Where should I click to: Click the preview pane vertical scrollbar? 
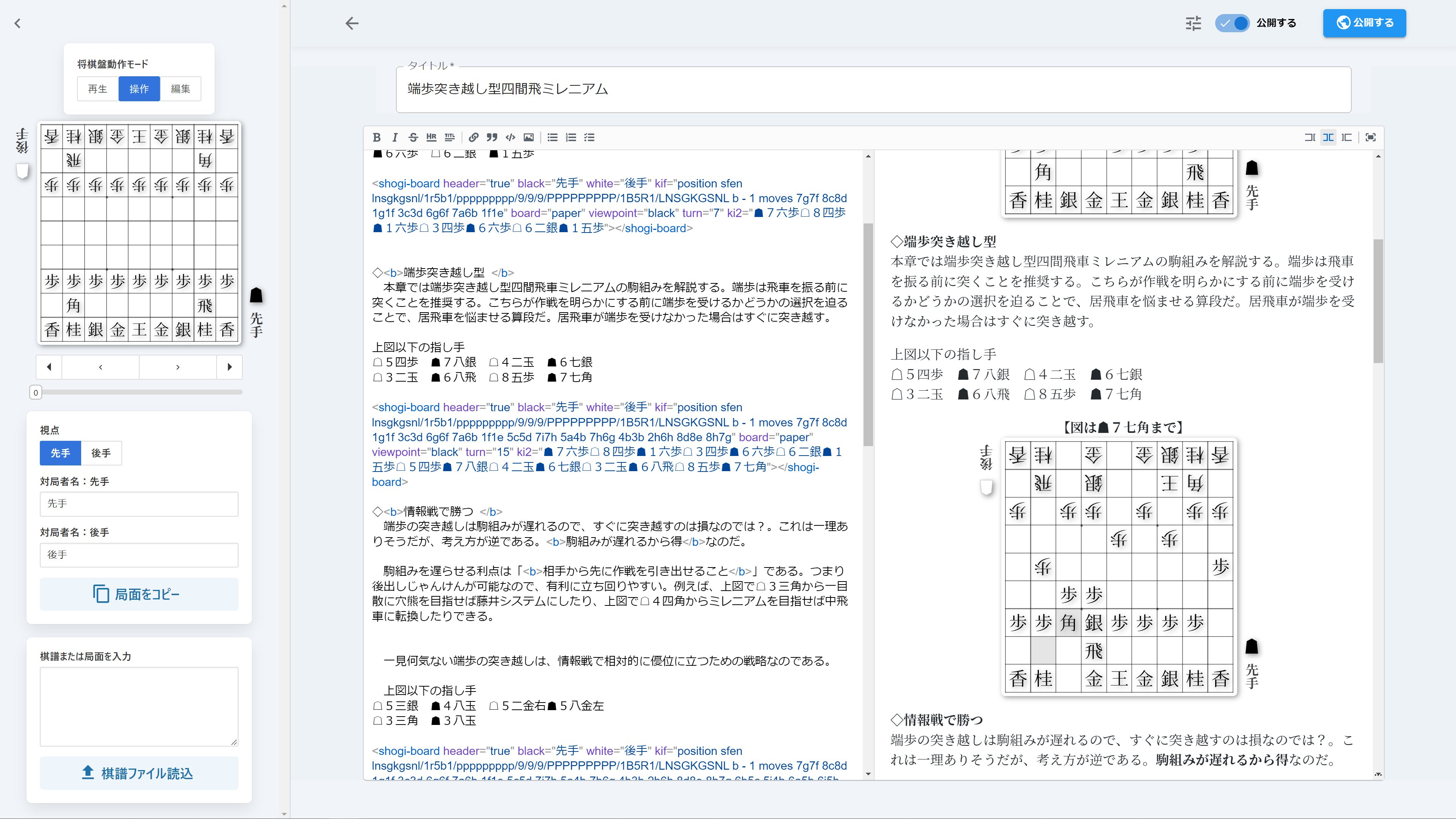pos(1378,301)
